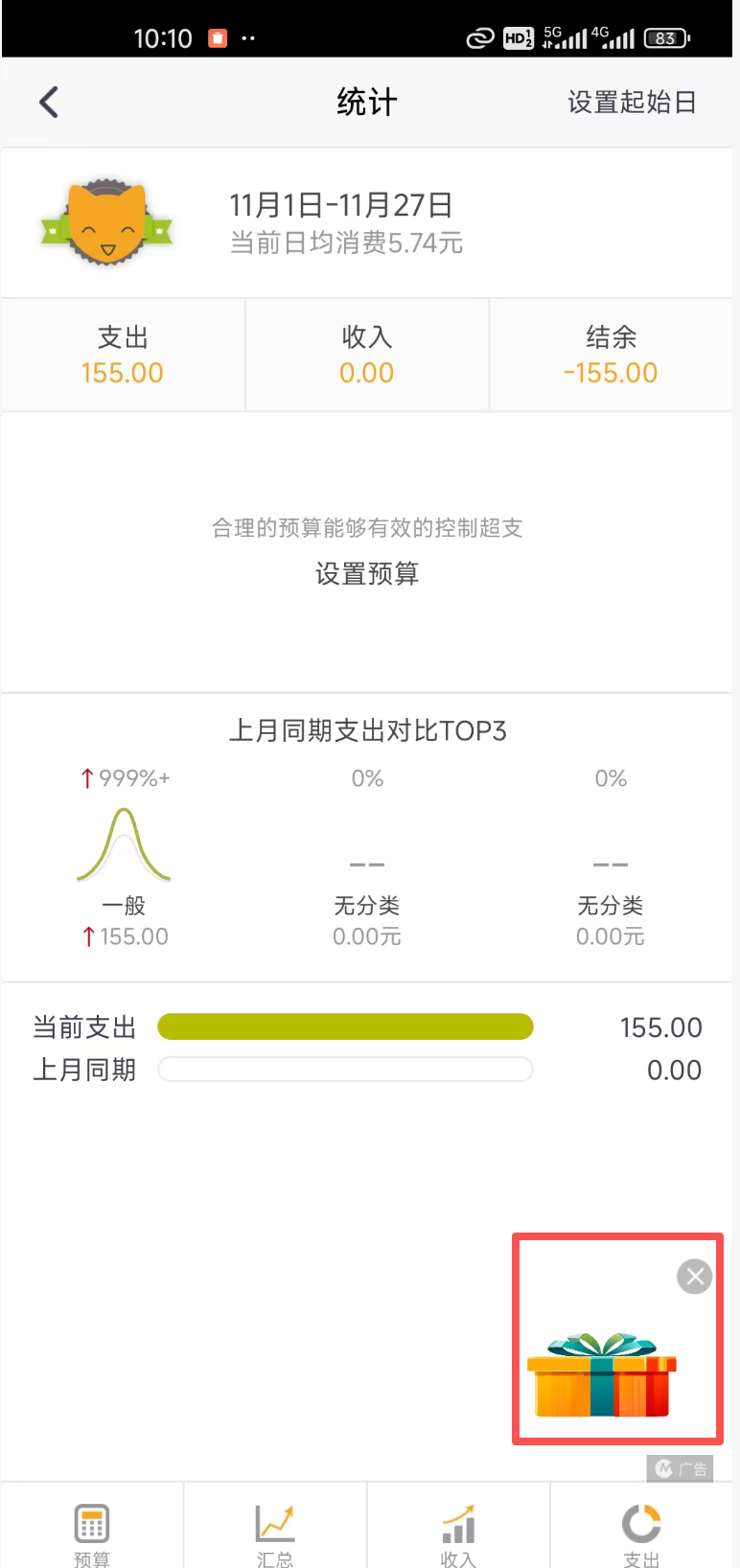Image resolution: width=740 pixels, height=1568 pixels.
Task: Click 设置起始日 in the header
Action: click(x=632, y=102)
